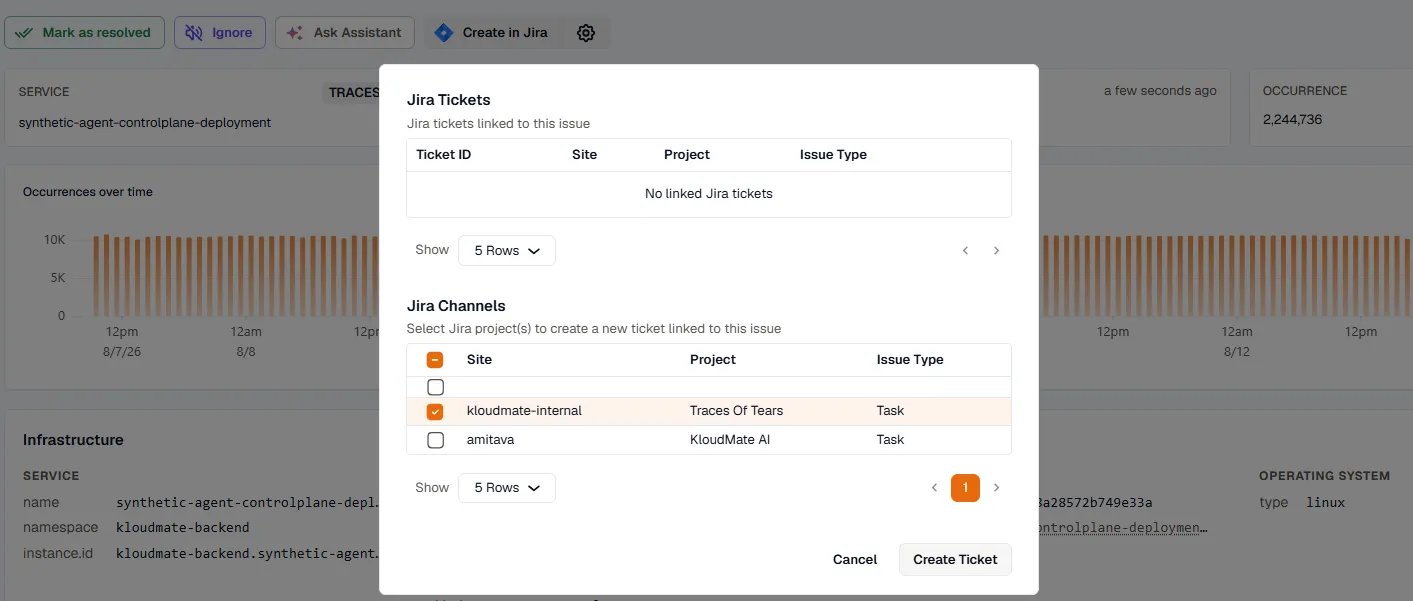Click the Site column header in Jira Channels

479,360
